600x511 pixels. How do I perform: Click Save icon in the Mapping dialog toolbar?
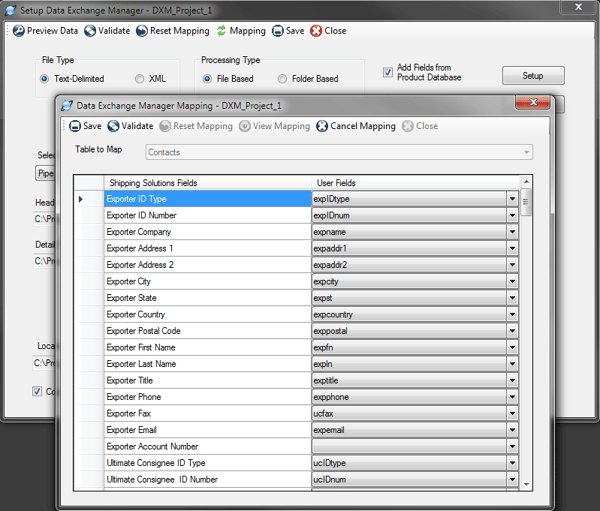pyautogui.click(x=75, y=126)
